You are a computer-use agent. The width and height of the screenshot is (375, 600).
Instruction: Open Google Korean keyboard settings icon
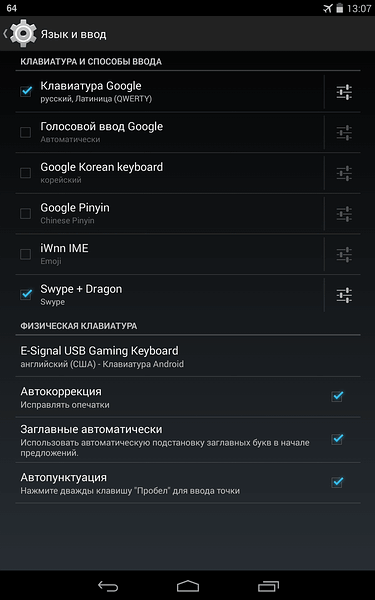pyautogui.click(x=344, y=173)
